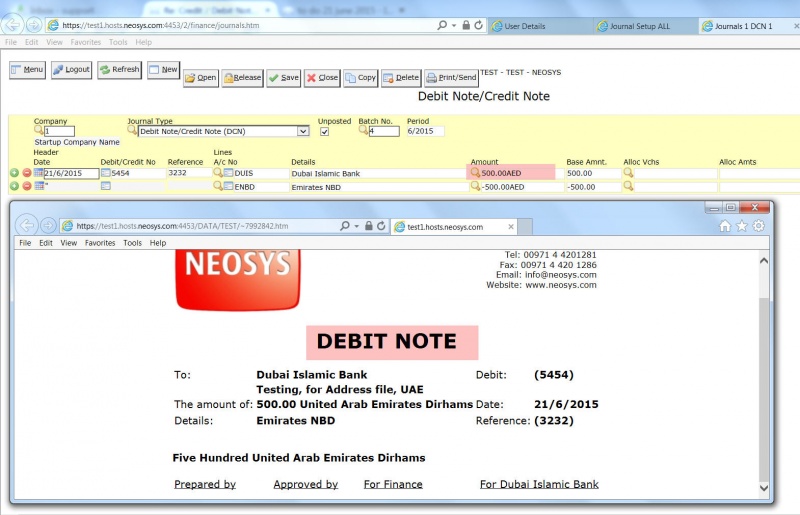The width and height of the screenshot is (800, 515).
Task: Click search dropdown arrow in debit note address bar
Action: (357, 226)
